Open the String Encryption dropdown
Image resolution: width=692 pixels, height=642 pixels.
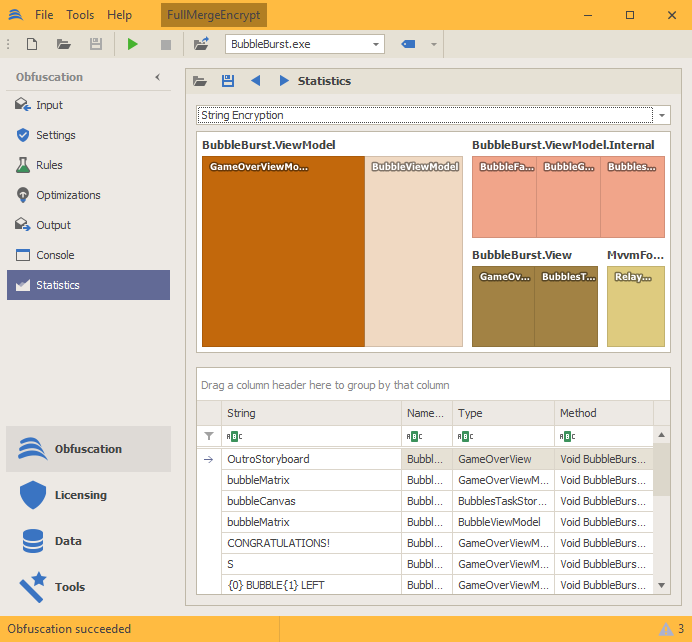coord(661,115)
